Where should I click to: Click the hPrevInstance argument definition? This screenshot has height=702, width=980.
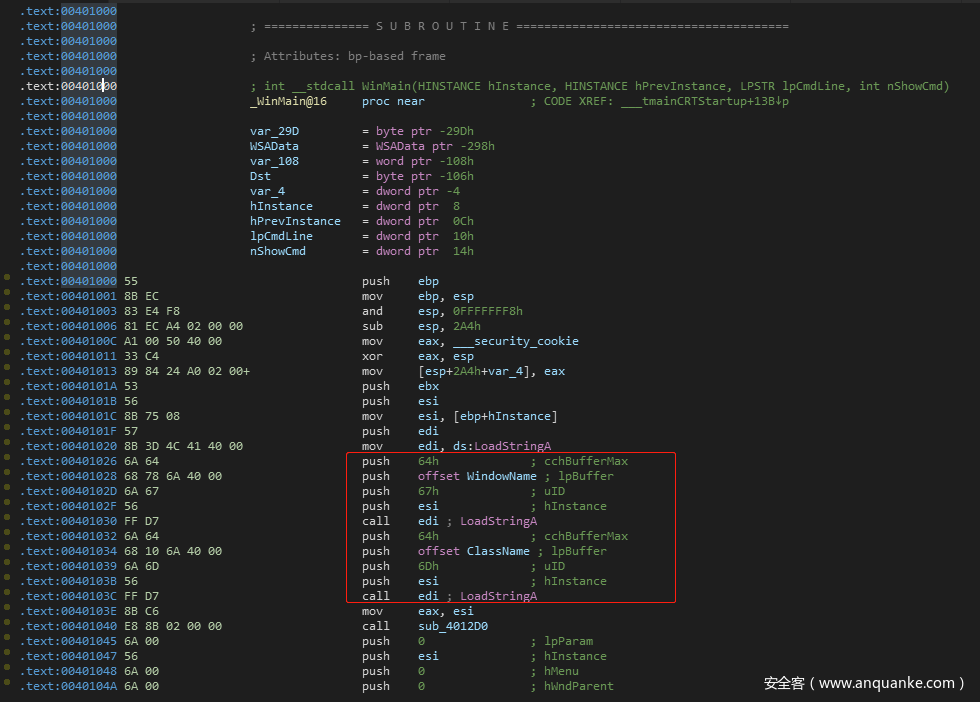(x=295, y=221)
